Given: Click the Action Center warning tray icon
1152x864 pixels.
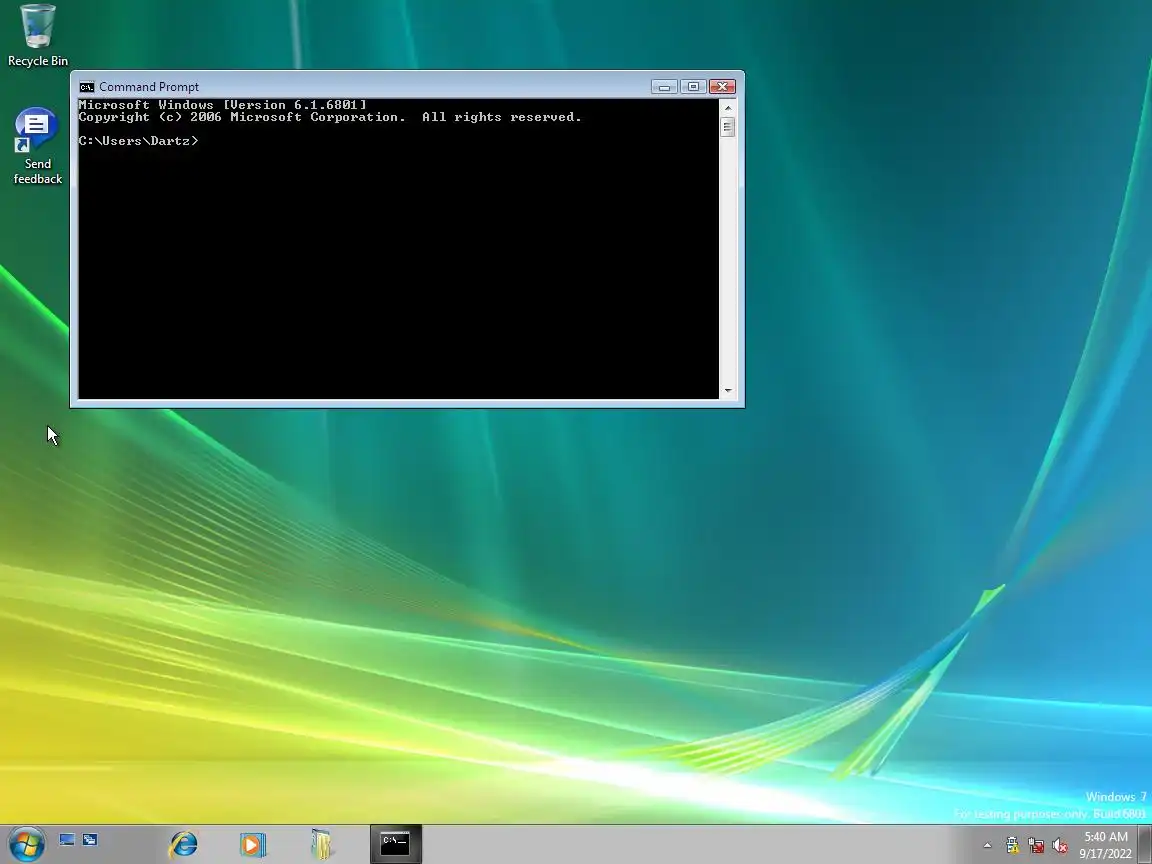Looking at the screenshot, I should tap(1012, 846).
